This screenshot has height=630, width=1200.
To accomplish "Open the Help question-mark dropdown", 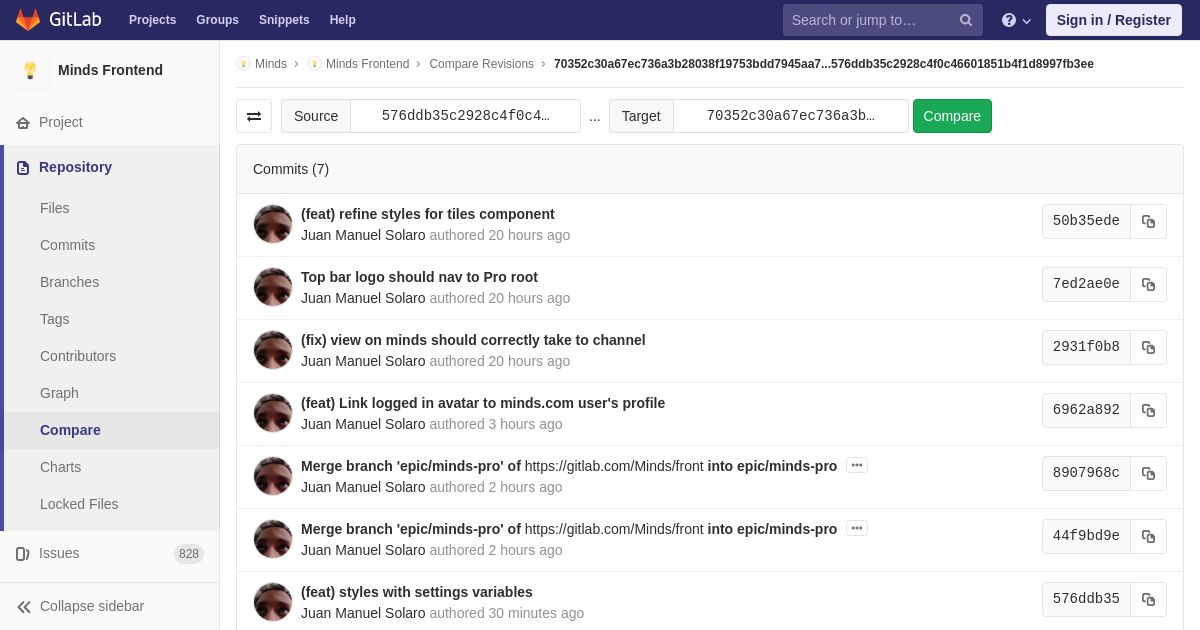I will point(1016,20).
